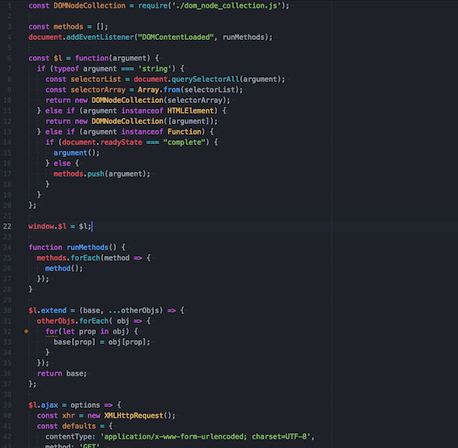Click the typeof keyword on line 7

[66, 69]
